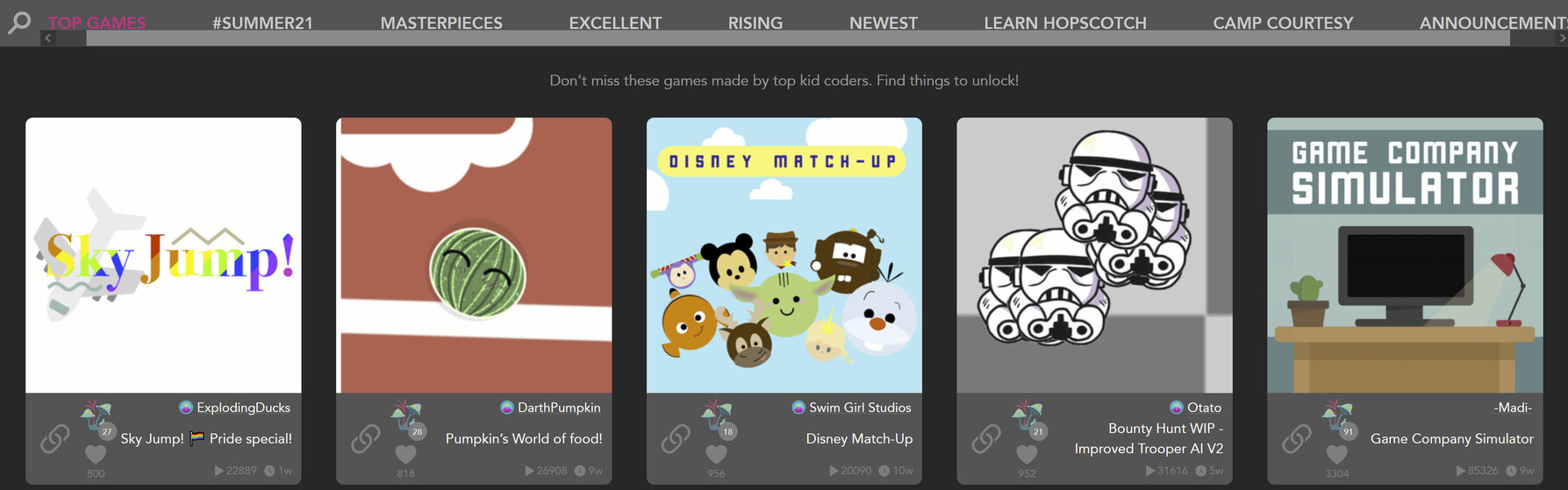Click Swim Girl Studios avatar icon
This screenshot has width=1568, height=490.
798,408
